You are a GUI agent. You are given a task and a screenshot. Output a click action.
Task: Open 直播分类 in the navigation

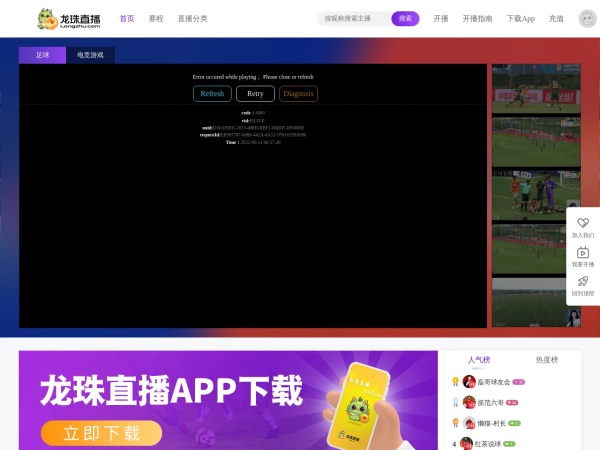coord(192,18)
